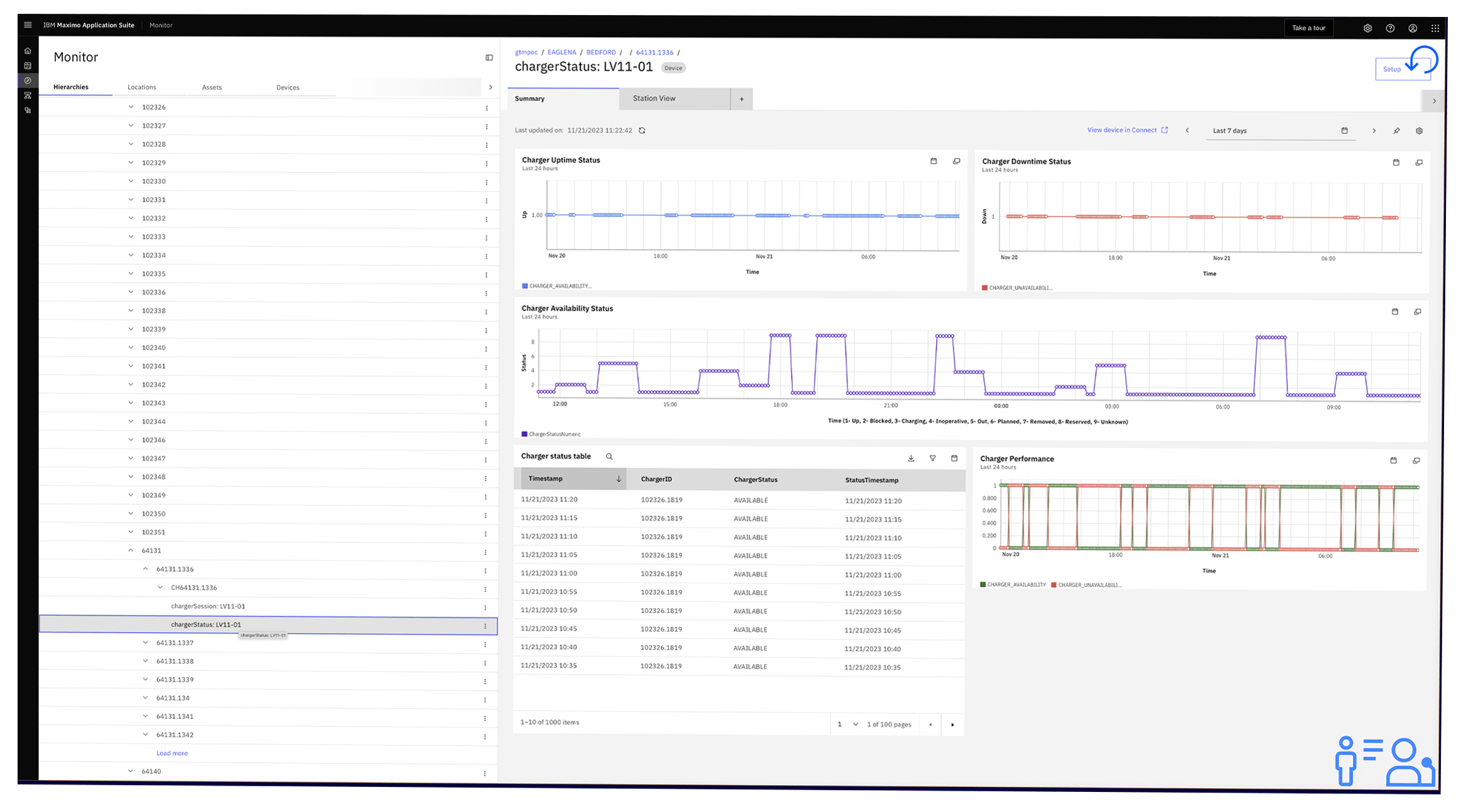Open the page number dropdown in pagination
This screenshot has height=812, width=1461.
(847, 724)
